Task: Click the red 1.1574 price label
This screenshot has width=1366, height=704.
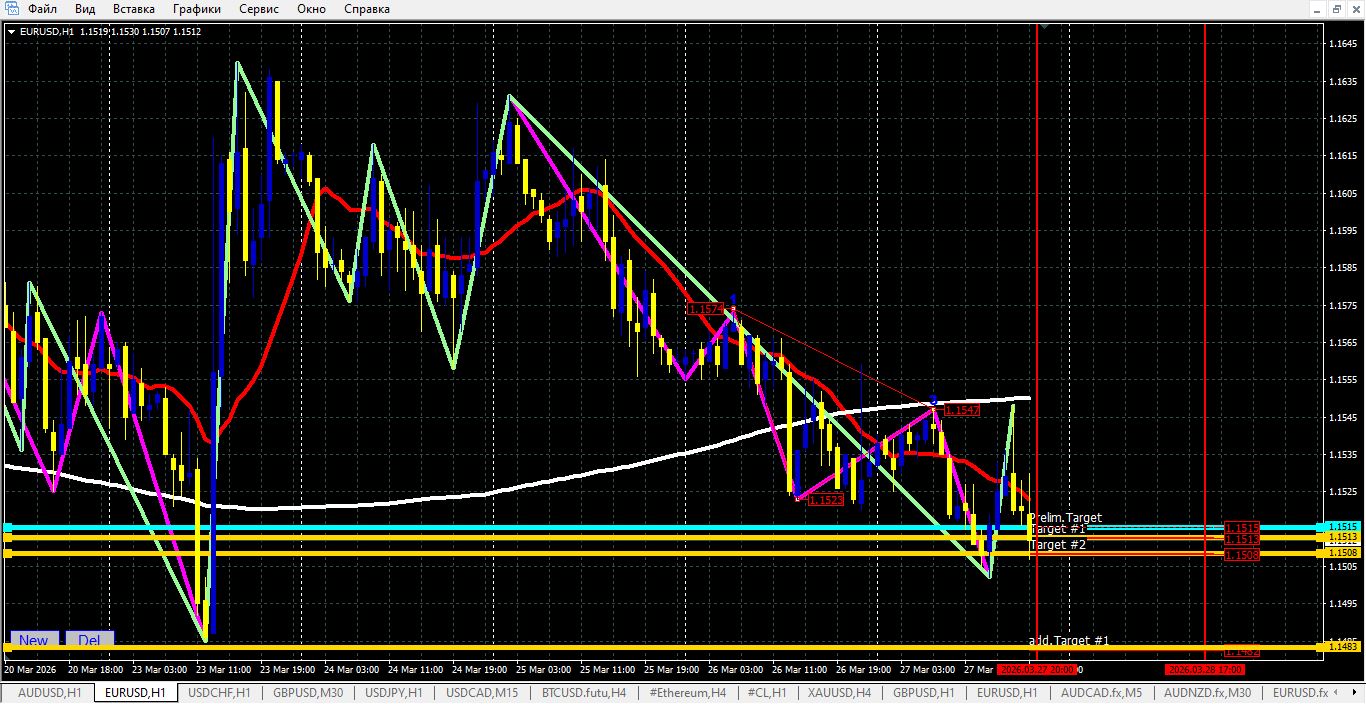Action: click(705, 309)
